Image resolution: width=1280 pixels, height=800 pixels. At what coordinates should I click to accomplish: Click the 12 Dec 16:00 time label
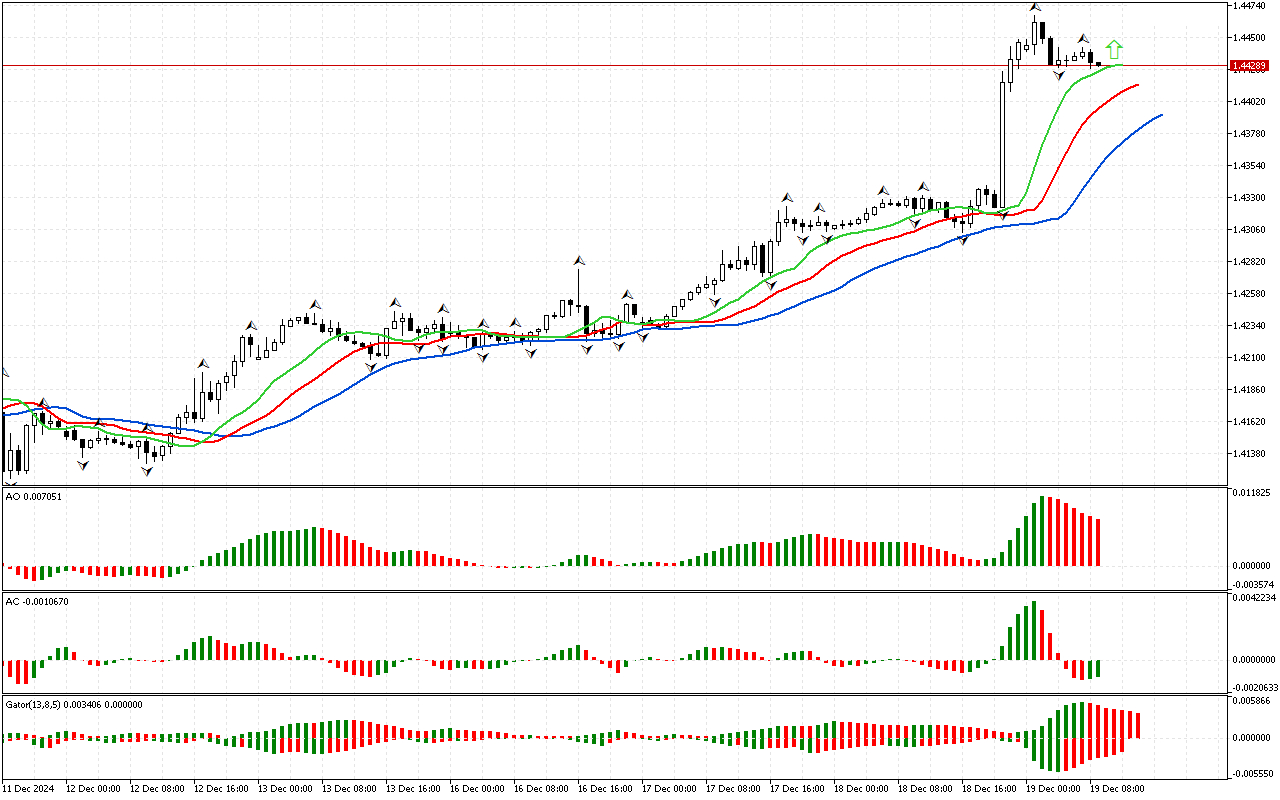pyautogui.click(x=221, y=789)
